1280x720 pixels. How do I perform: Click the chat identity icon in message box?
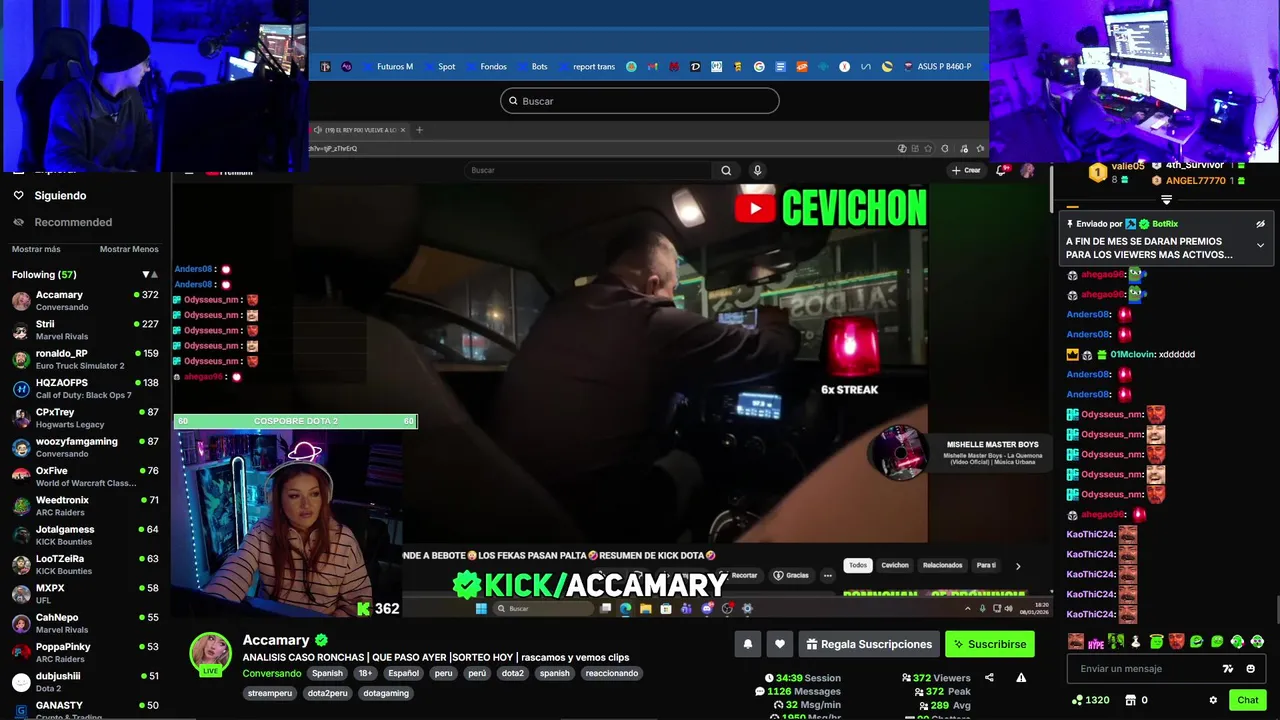coord(1228,669)
